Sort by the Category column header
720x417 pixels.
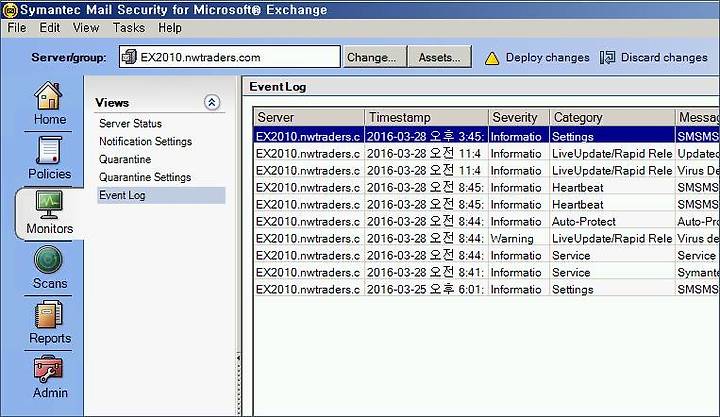tap(613, 118)
